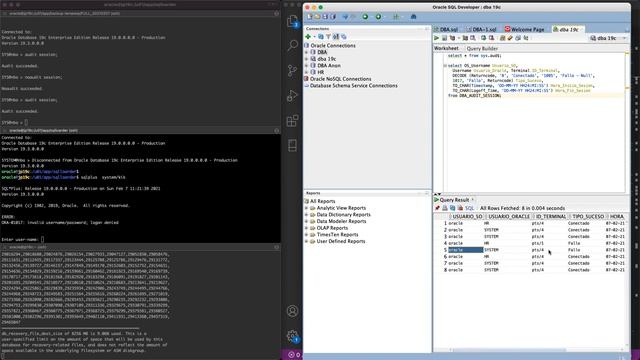Click the Rollback icon in worksheet toolbar
Screen dimensions: 640x360
[x=491, y=38]
